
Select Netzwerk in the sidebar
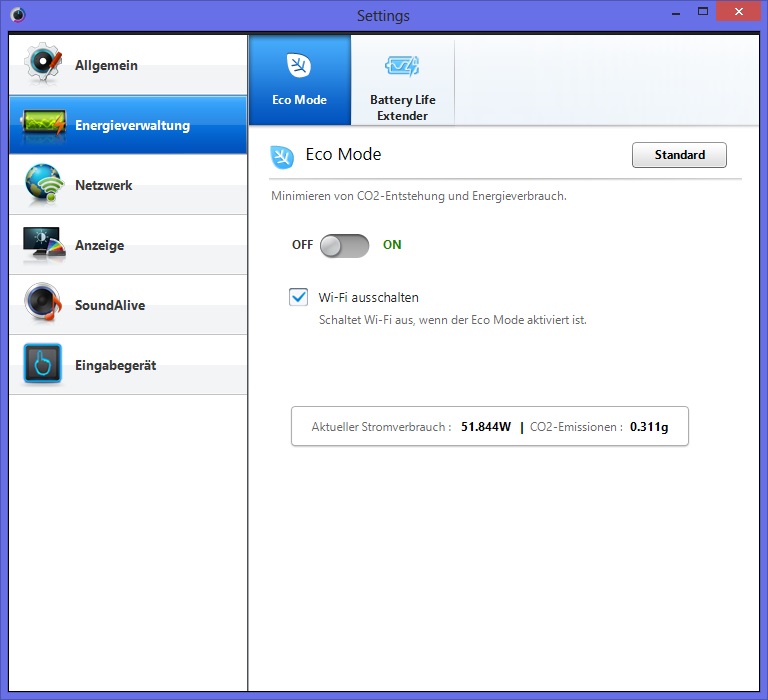128,185
